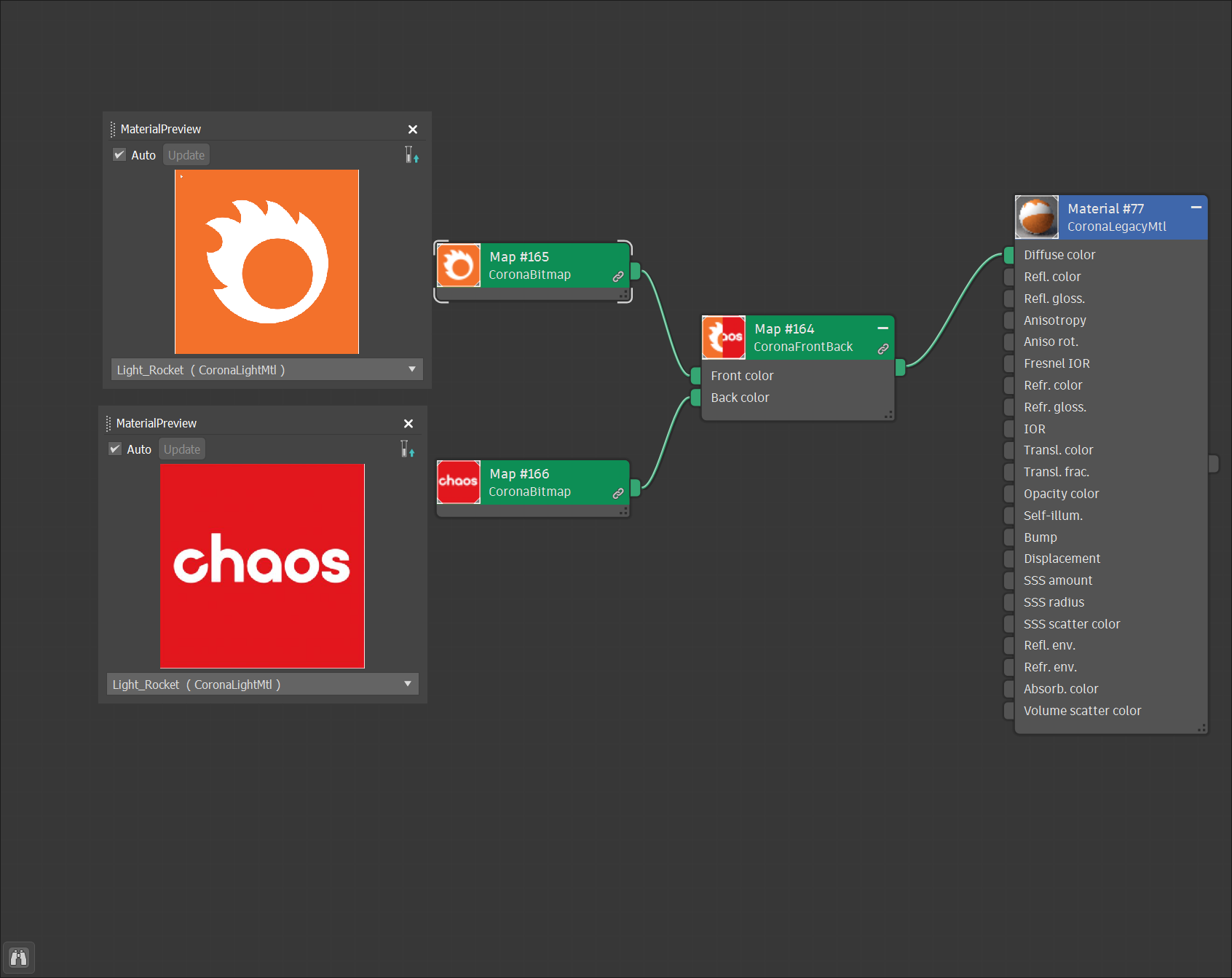Select the Material #77 node title
This screenshot has height=978, width=1232.
click(1105, 209)
